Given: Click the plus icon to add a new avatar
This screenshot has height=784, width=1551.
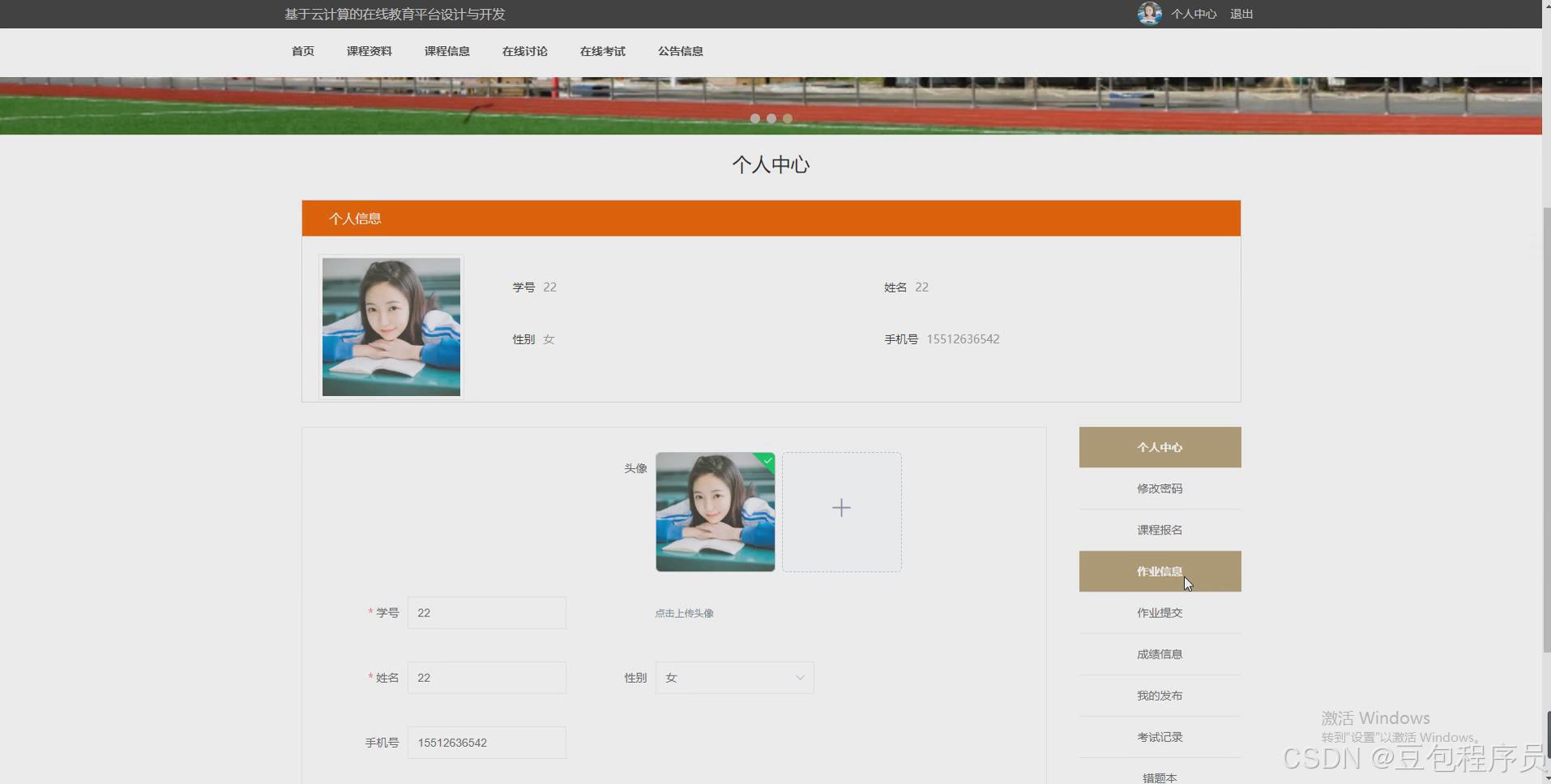Looking at the screenshot, I should [x=840, y=508].
